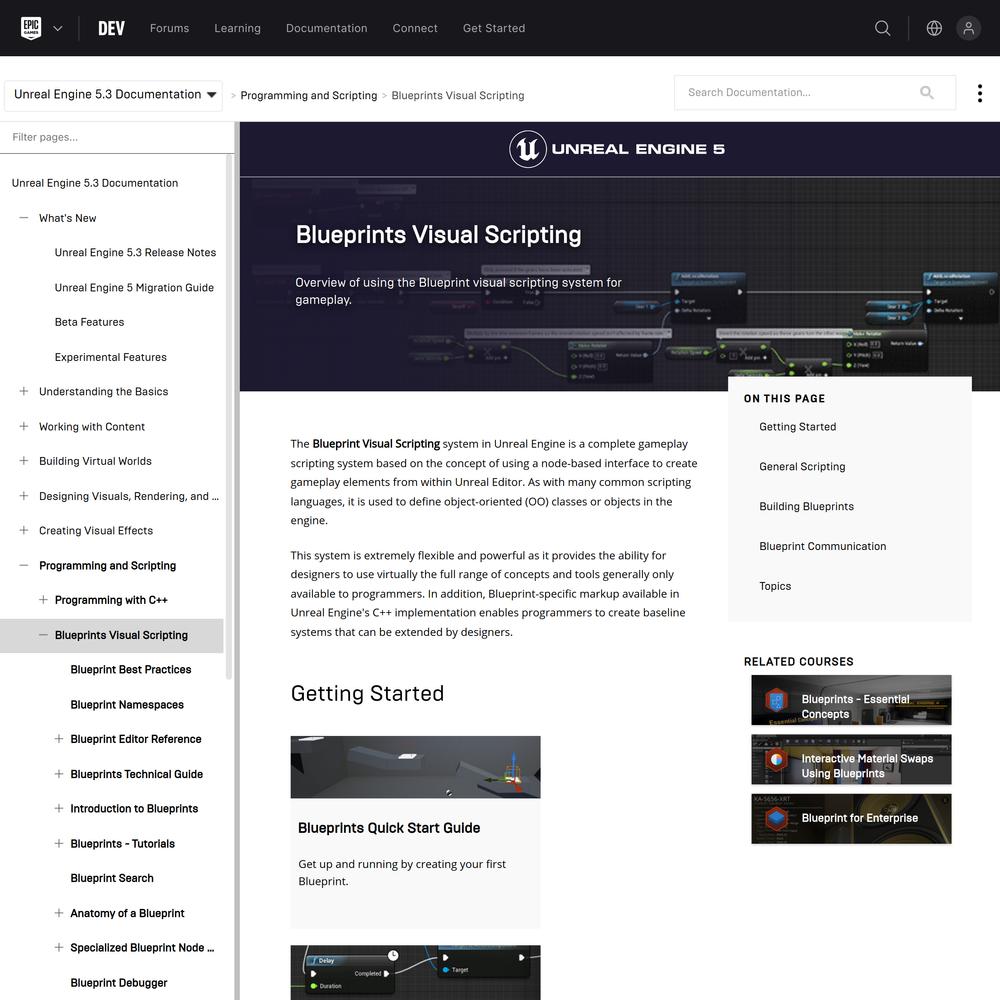
Task: Click the documentation search magnifier icon
Action: click(927, 92)
